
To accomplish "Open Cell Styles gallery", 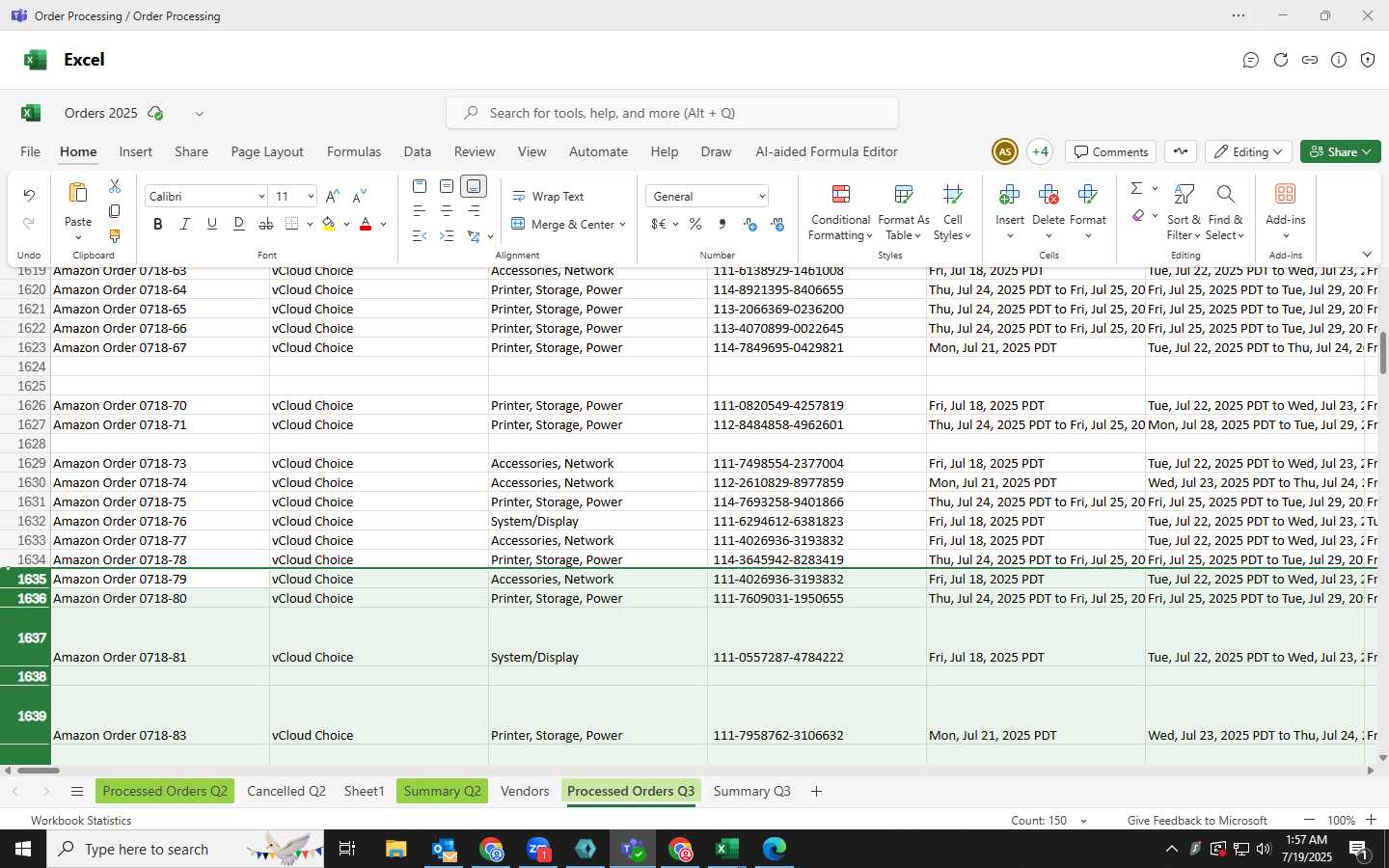I will tap(952, 211).
